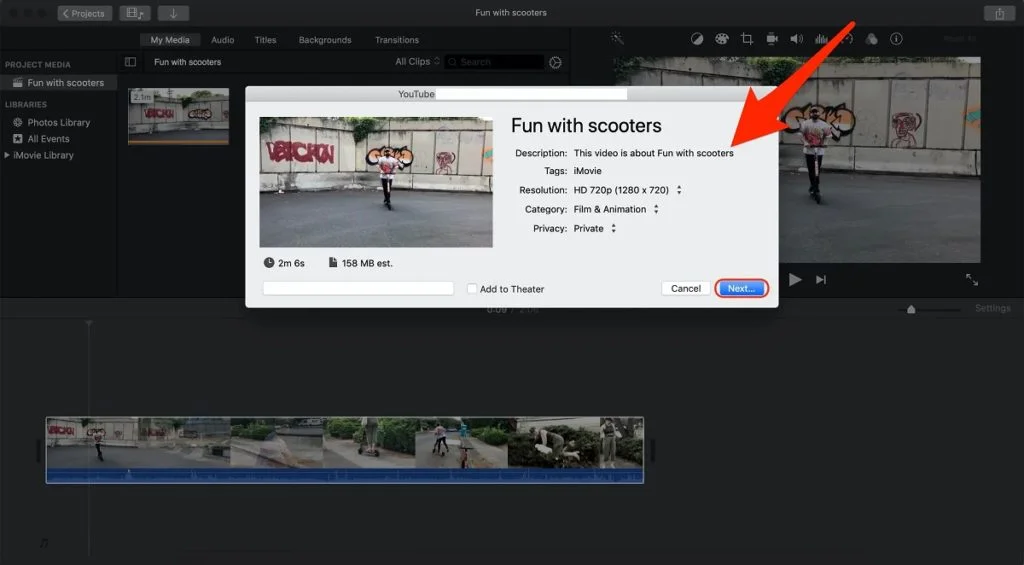Open the All Clips filter dropdown
Image resolution: width=1024 pixels, height=565 pixels.
(417, 62)
